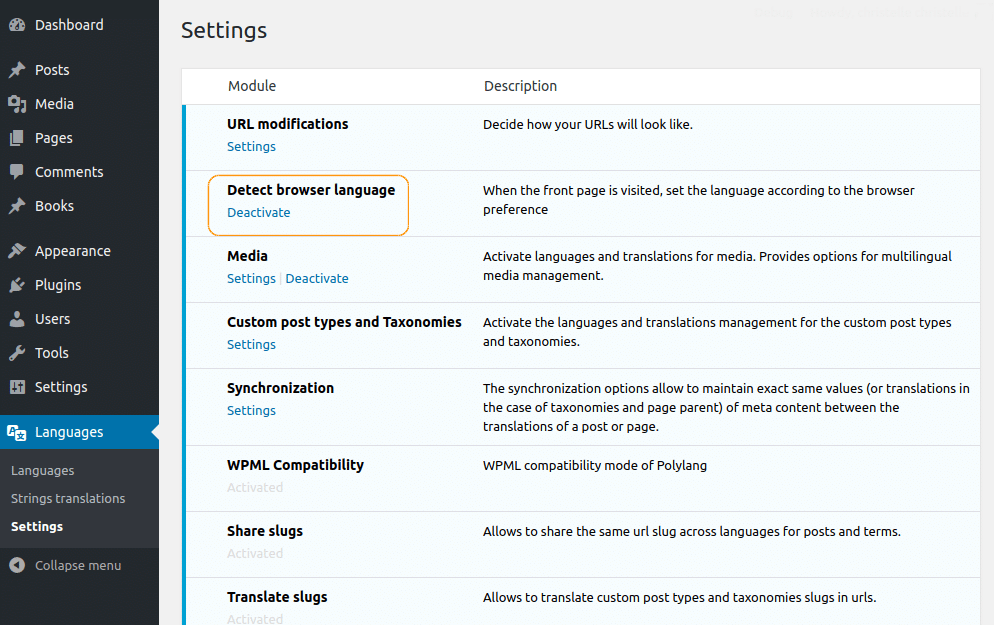
Task: Click the Plugins plug icon
Action: click(17, 285)
